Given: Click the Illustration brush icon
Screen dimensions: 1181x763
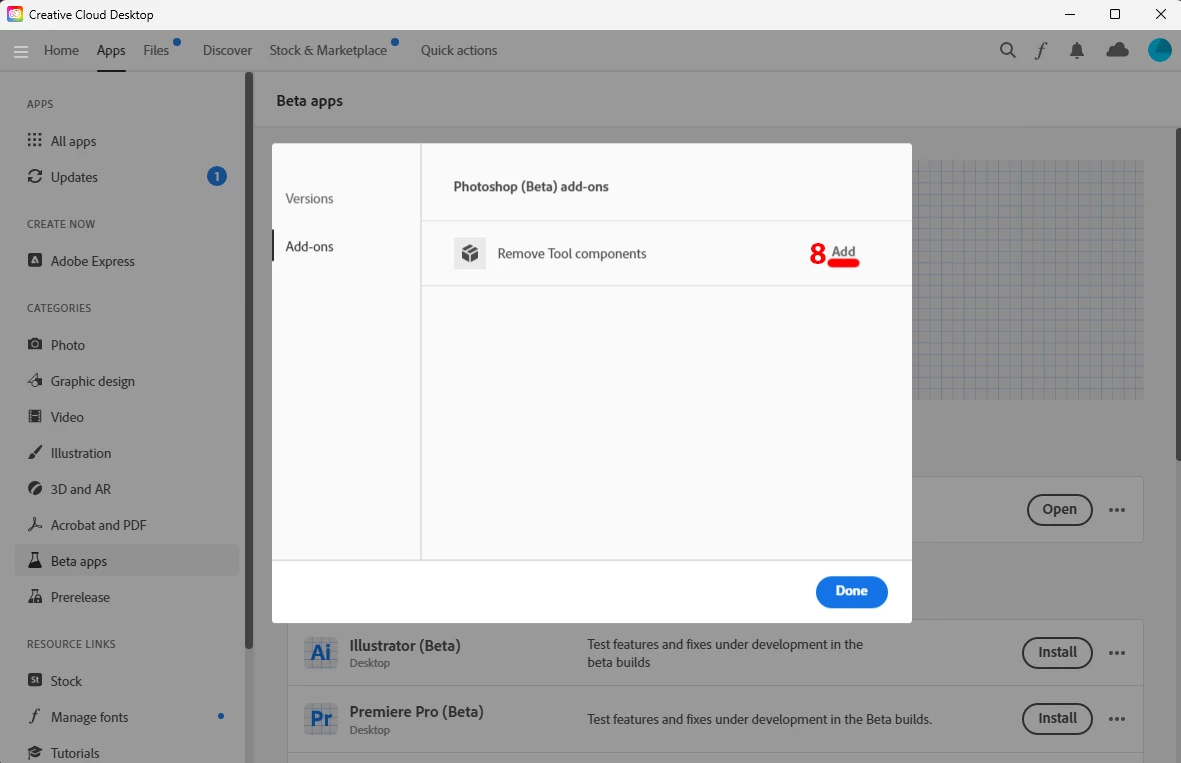Looking at the screenshot, I should [x=35, y=453].
